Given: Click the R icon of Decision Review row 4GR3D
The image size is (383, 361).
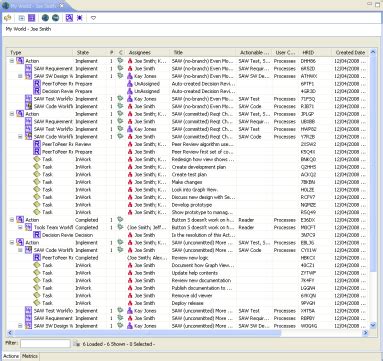Looking at the screenshot, I should point(37,91).
